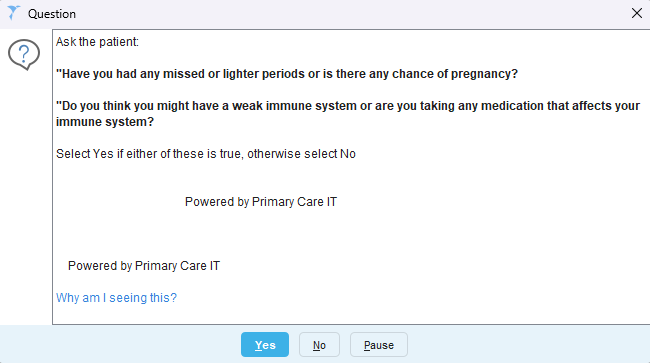This screenshot has width=650, height=363.
Task: Close the Question dialog with the X
Action: point(637,13)
